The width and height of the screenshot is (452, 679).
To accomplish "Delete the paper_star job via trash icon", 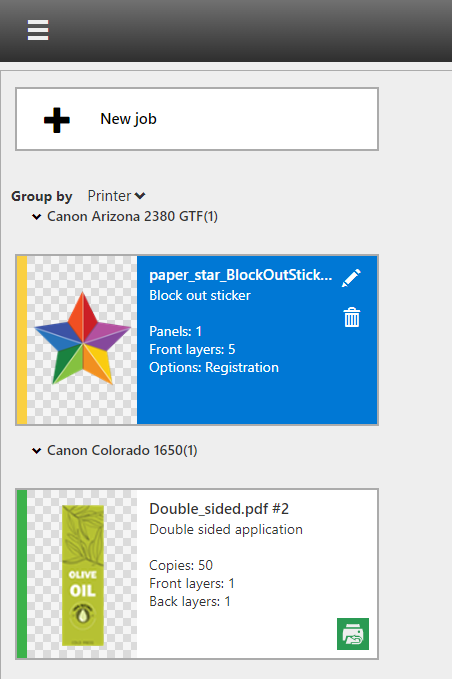I will 352,317.
